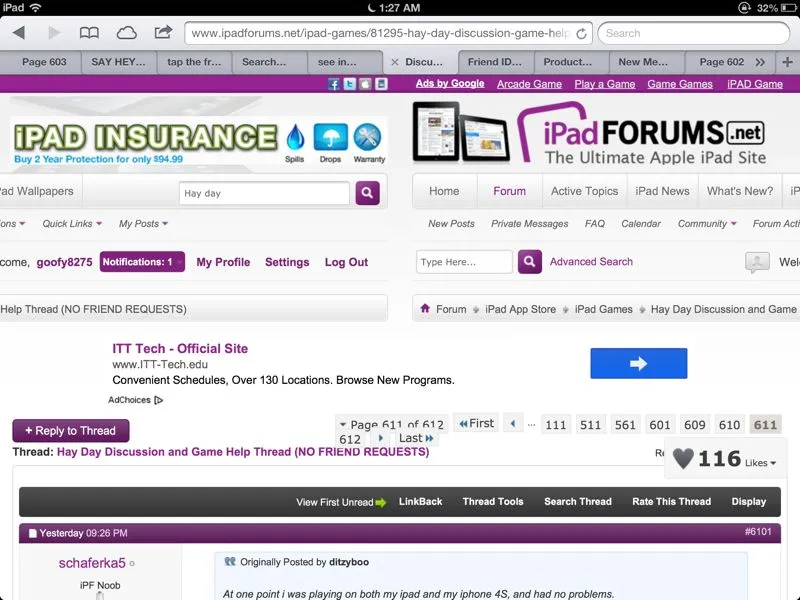Click the Facebook icon in purple bar
Image resolution: width=800 pixels, height=600 pixels.
[334, 84]
